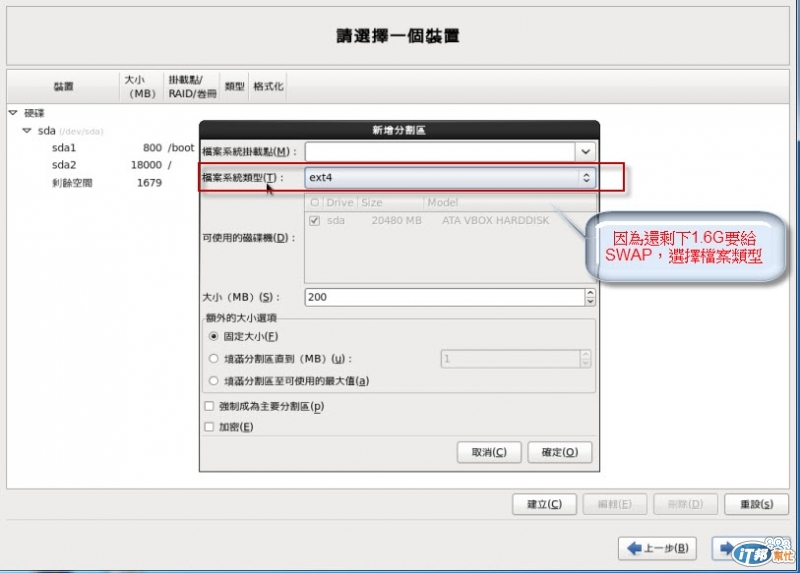Select the Drive radio header in disk list
800x573 pixels.
coord(315,203)
